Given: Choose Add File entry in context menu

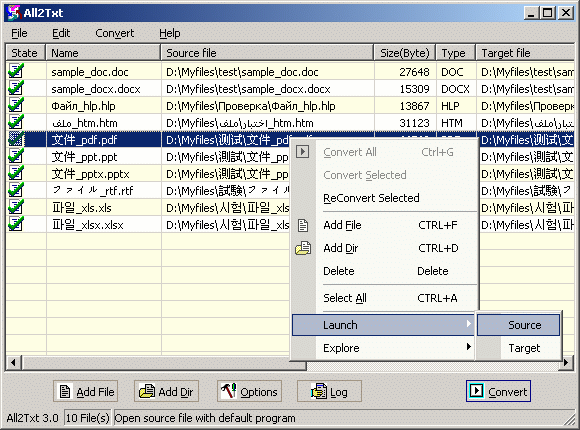Looking at the screenshot, I should 385,225.
